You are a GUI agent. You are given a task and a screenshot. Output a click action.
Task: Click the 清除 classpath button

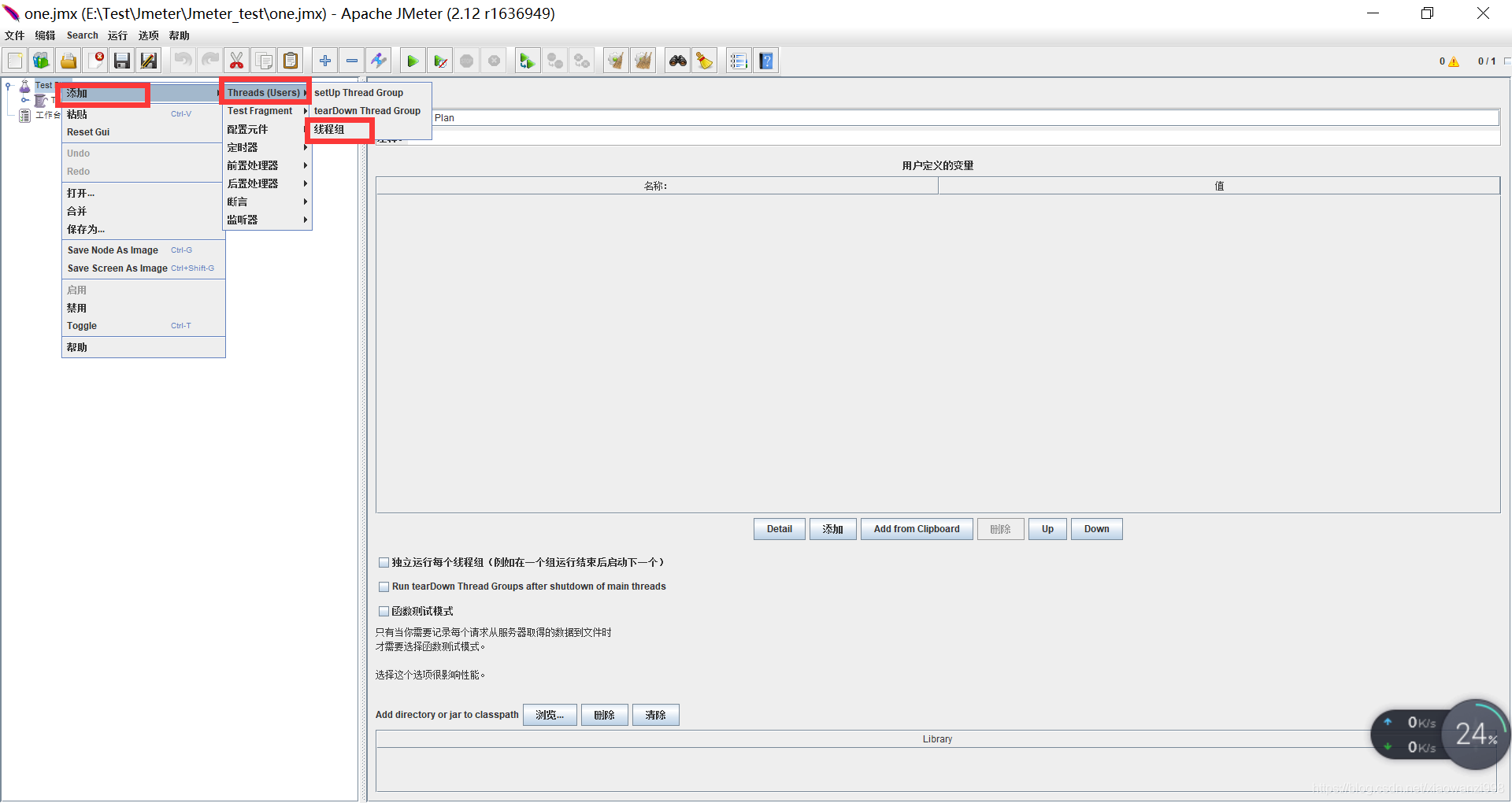655,715
